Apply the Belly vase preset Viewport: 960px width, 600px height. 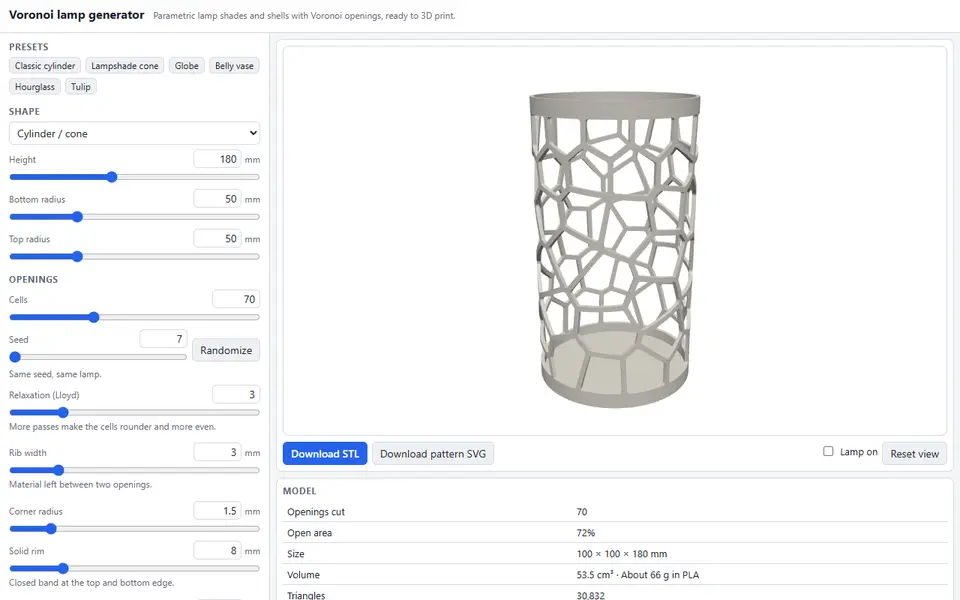[x=234, y=66]
